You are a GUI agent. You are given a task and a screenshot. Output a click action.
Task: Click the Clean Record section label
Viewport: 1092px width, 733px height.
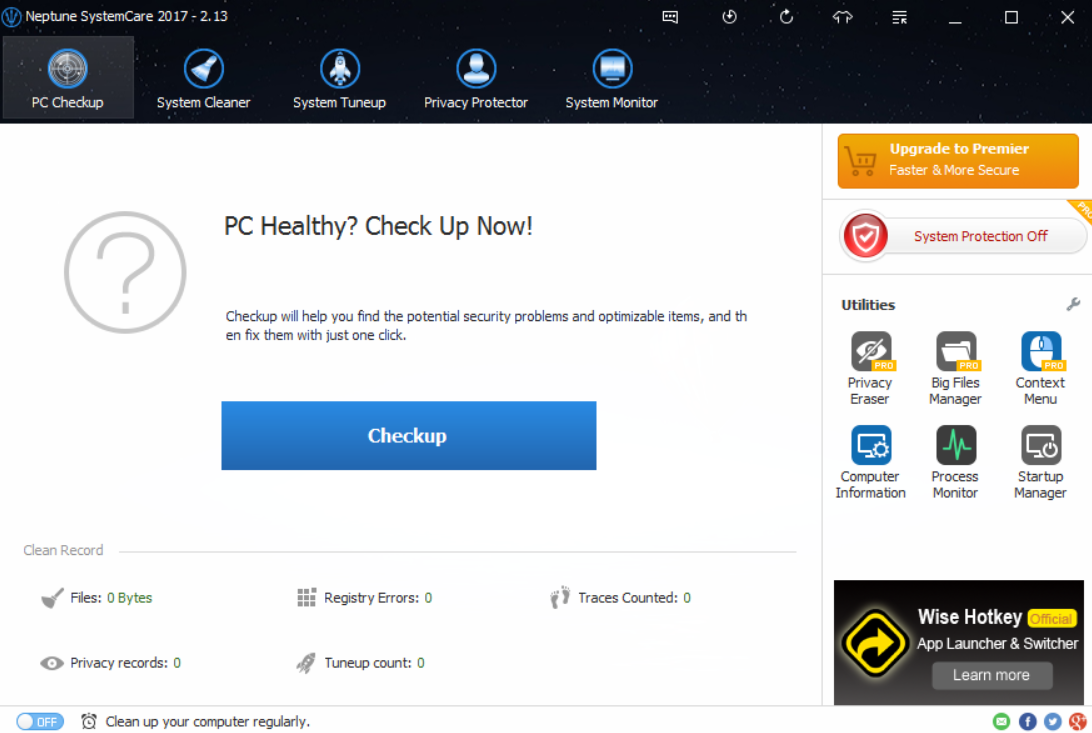pos(63,550)
